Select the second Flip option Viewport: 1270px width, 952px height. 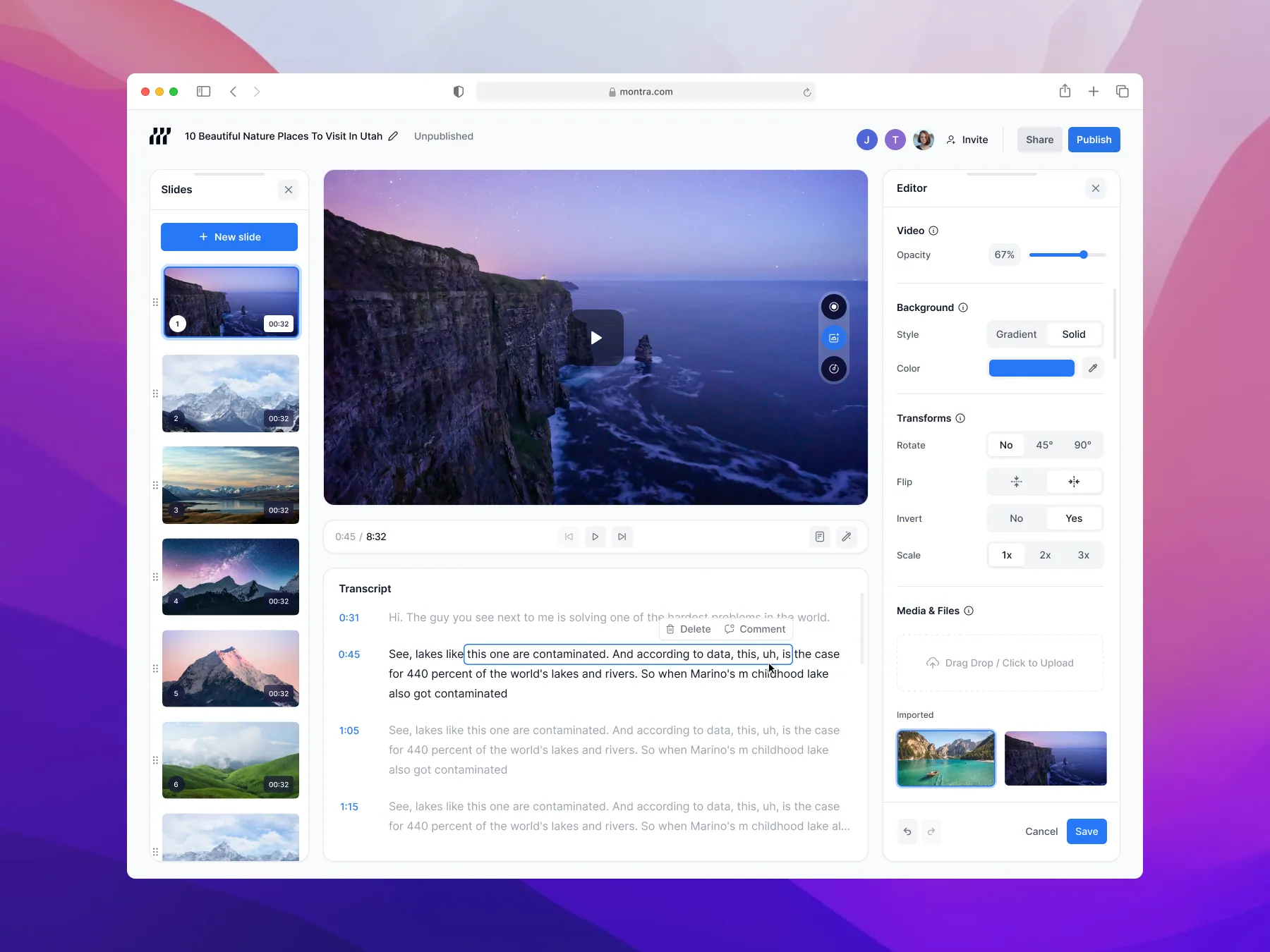click(x=1074, y=482)
